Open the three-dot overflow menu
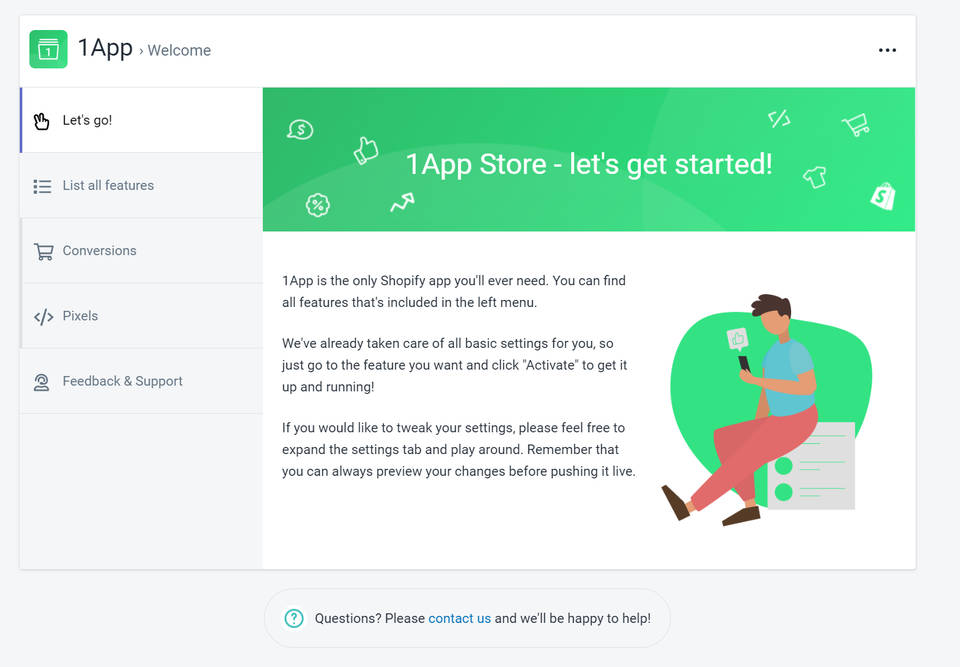Screen dimensions: 960x667 pyautogui.click(x=887, y=49)
